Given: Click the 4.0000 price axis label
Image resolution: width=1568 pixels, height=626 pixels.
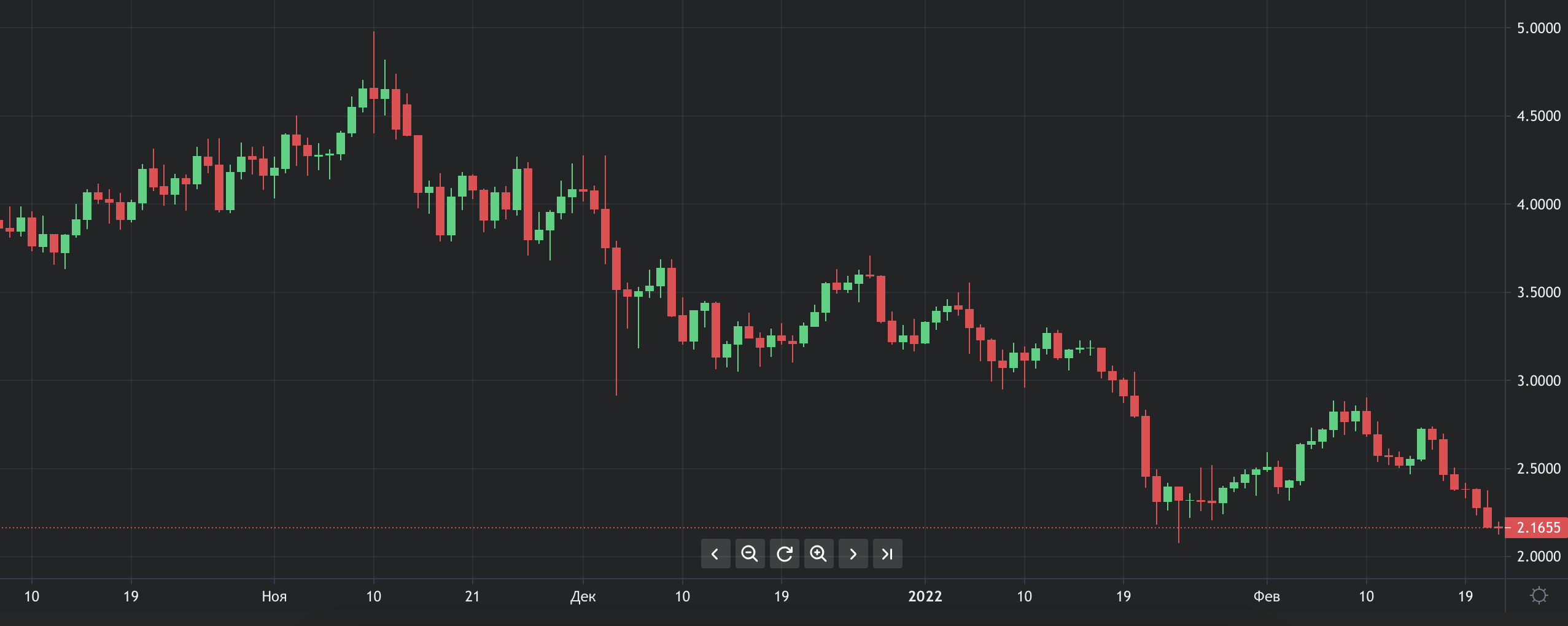Looking at the screenshot, I should pyautogui.click(x=1539, y=205).
